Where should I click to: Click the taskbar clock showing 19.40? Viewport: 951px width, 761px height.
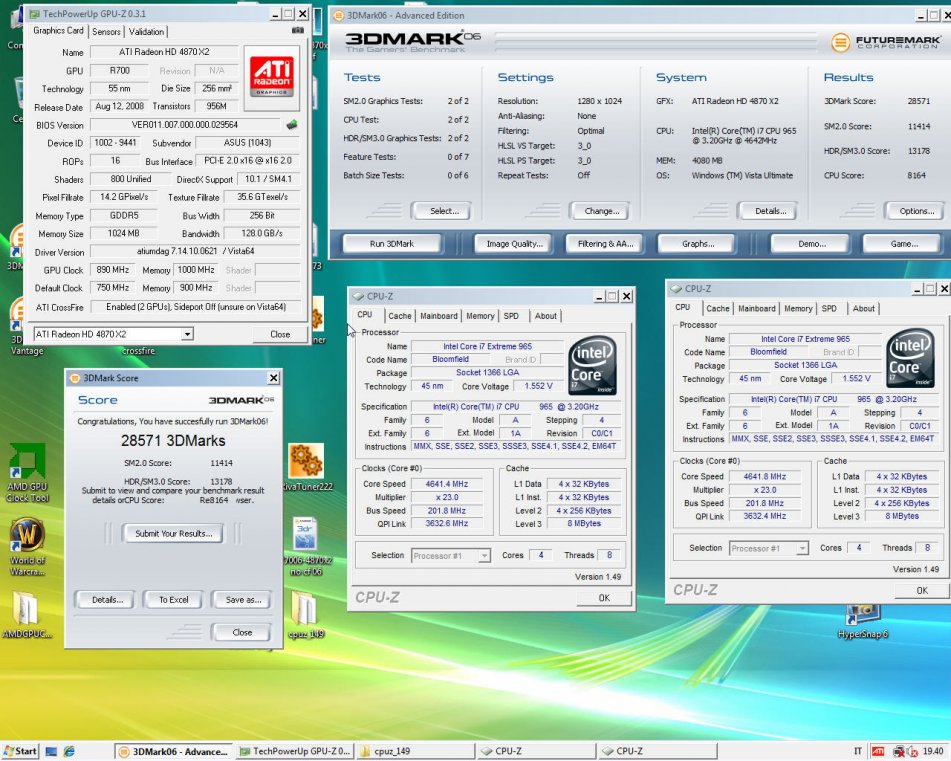coord(933,751)
